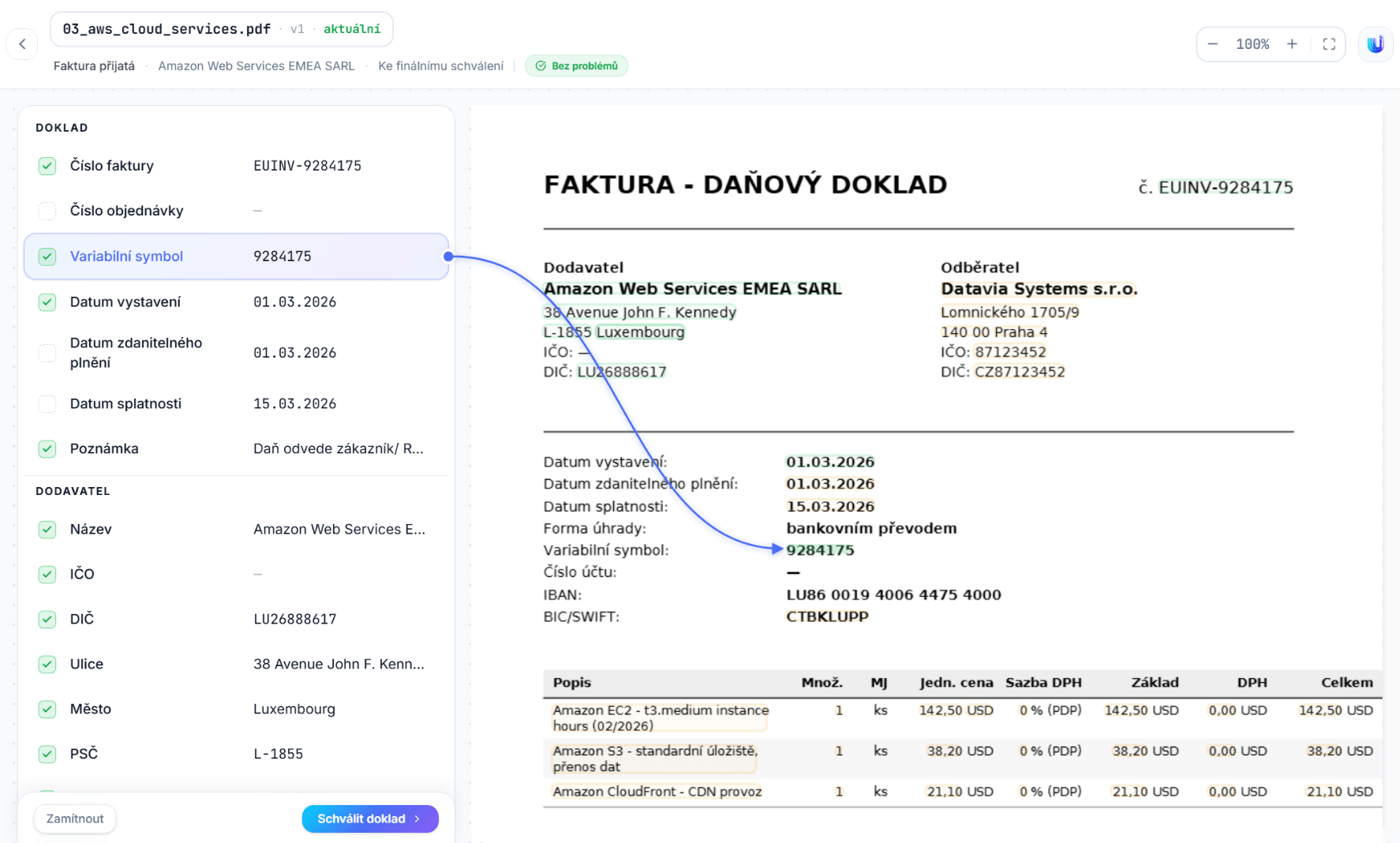Click the Datum splatnosti value 15.03.2026
The width and height of the screenshot is (1400, 843).
(295, 404)
